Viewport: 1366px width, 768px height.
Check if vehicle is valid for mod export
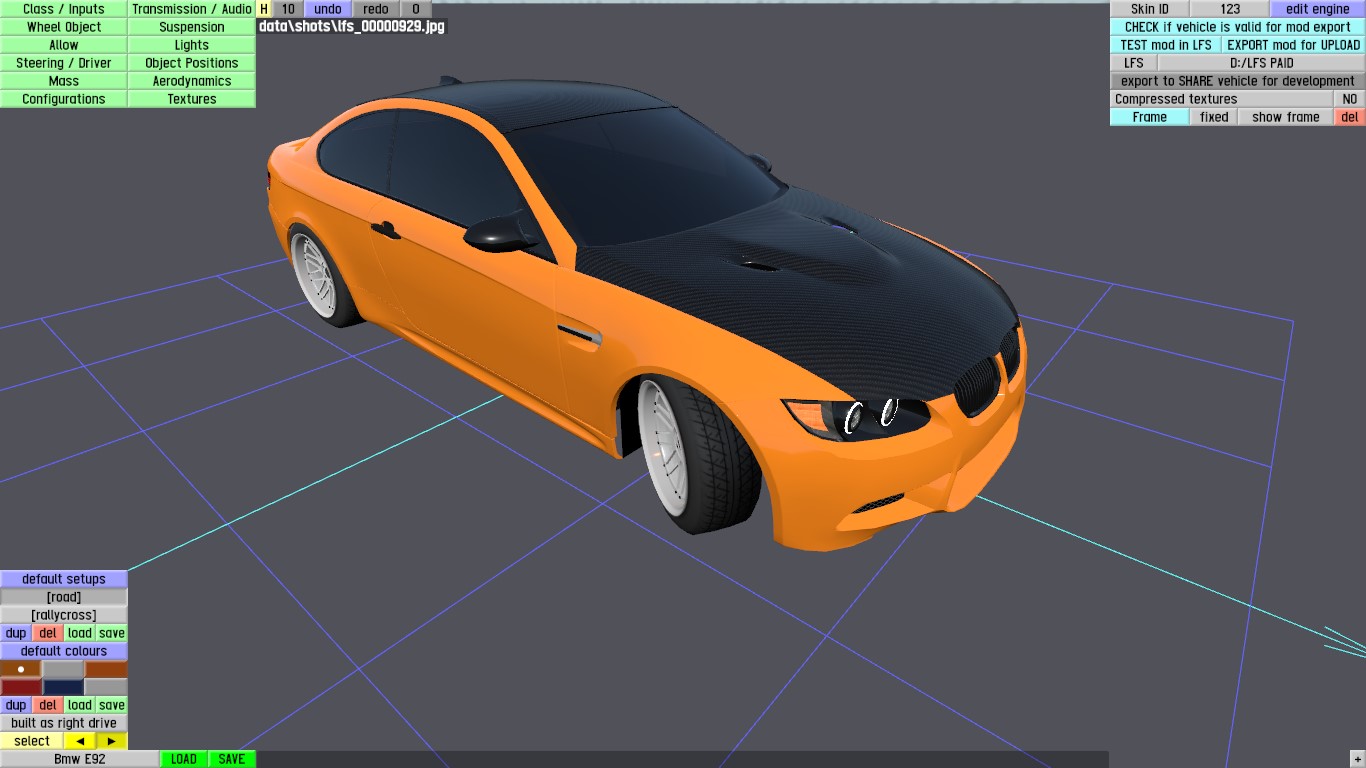(1238, 27)
